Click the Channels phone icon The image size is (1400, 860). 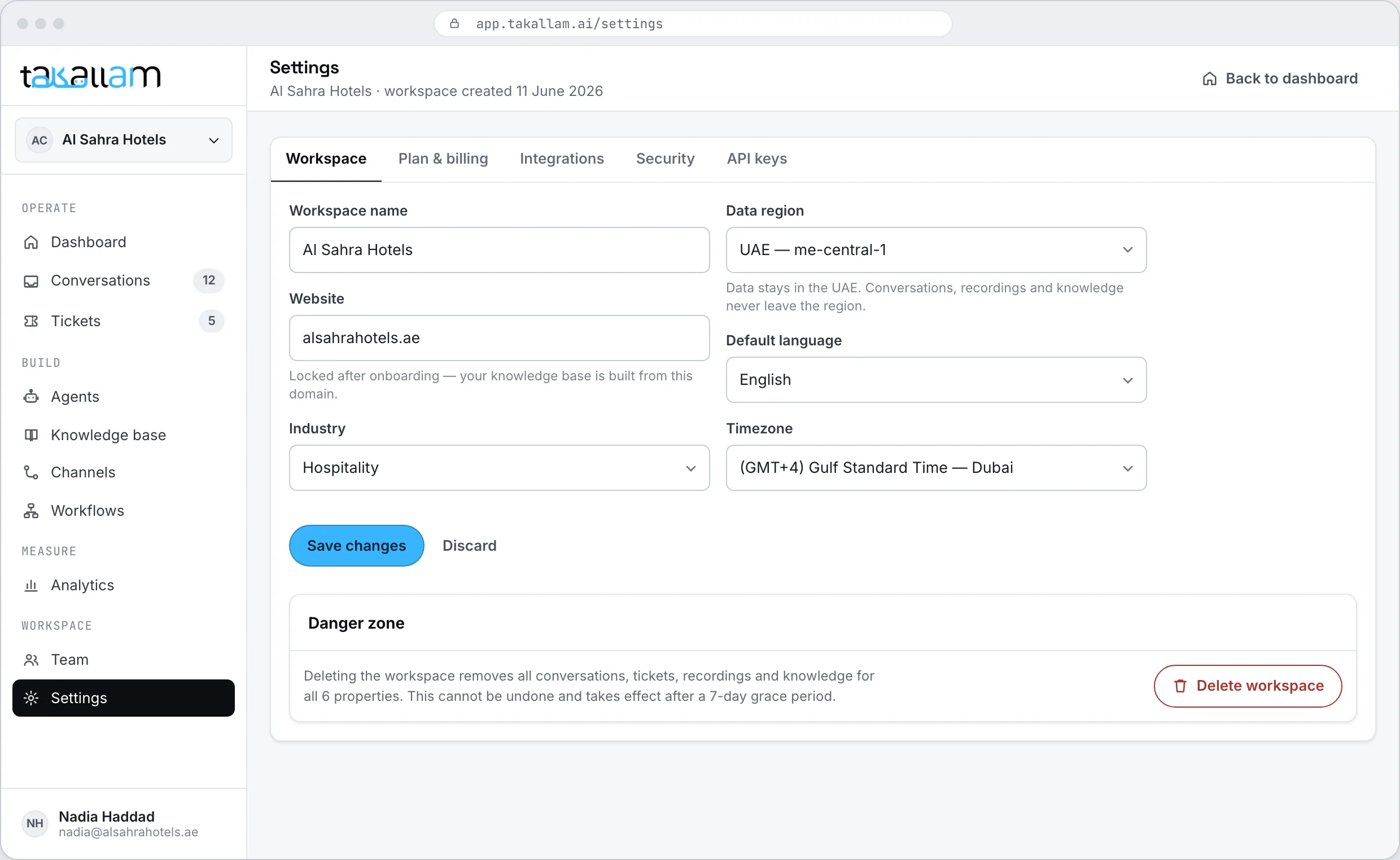(30, 472)
